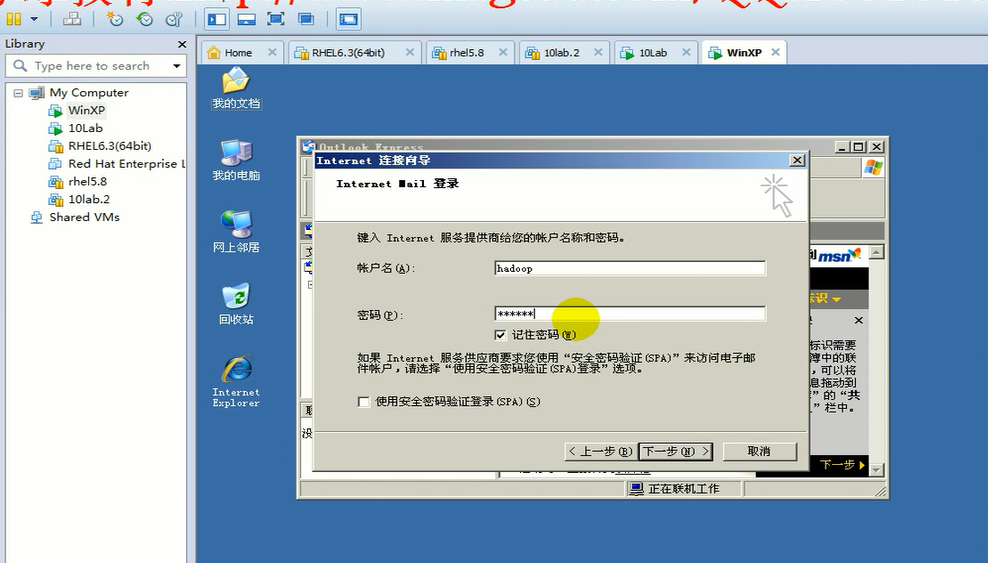Close the Home tab

[x=272, y=52]
